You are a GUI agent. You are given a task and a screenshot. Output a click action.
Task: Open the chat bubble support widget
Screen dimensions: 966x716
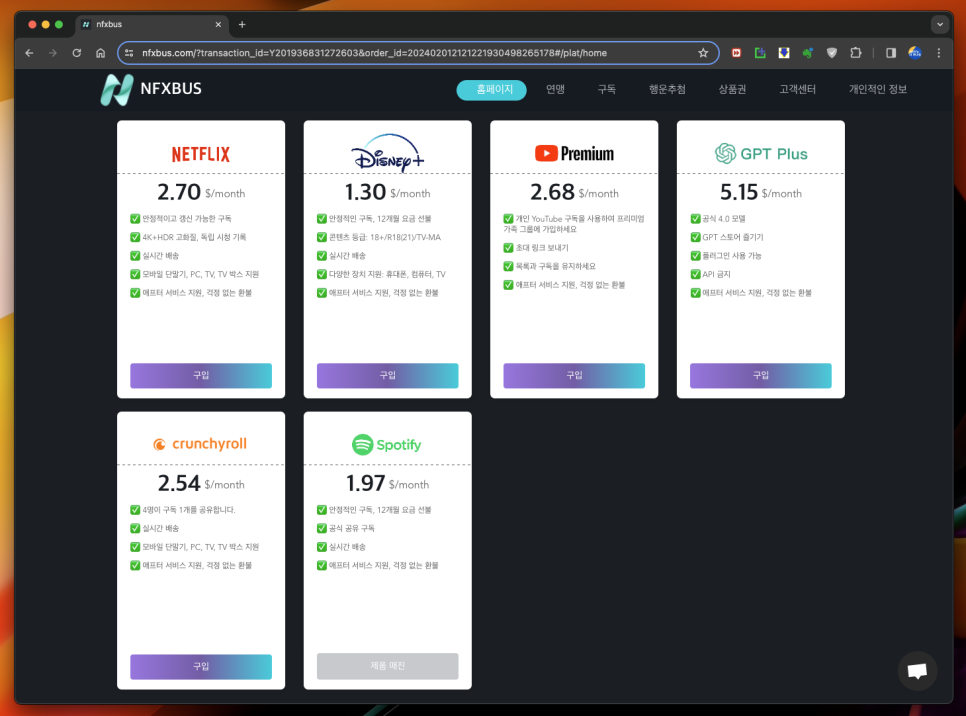tap(917, 670)
